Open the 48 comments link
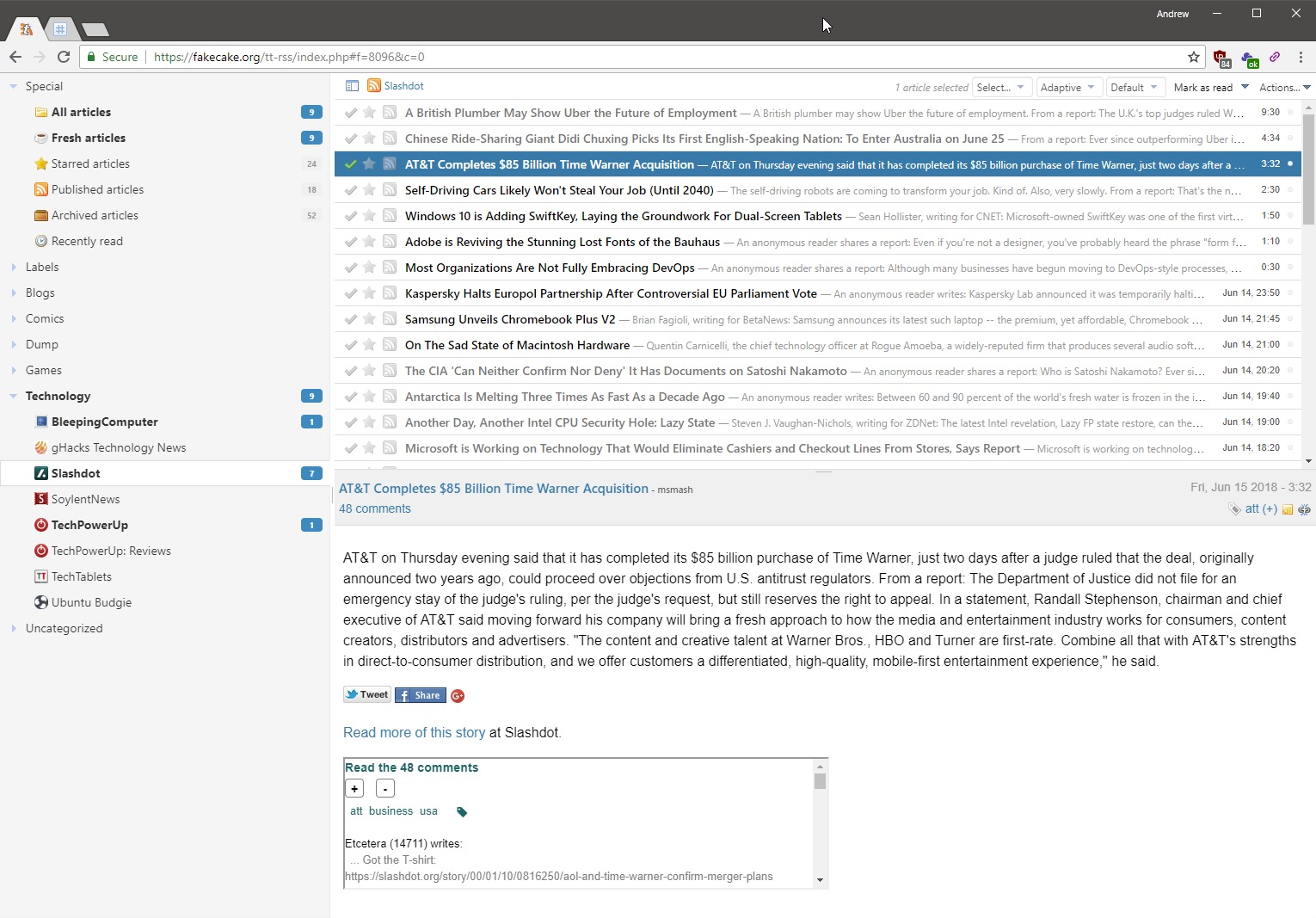This screenshot has height=918, width=1316. [375, 508]
